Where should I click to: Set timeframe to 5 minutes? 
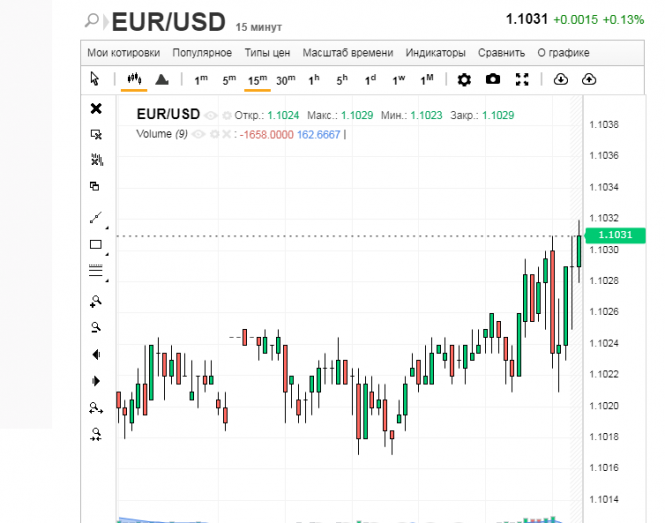[229, 80]
